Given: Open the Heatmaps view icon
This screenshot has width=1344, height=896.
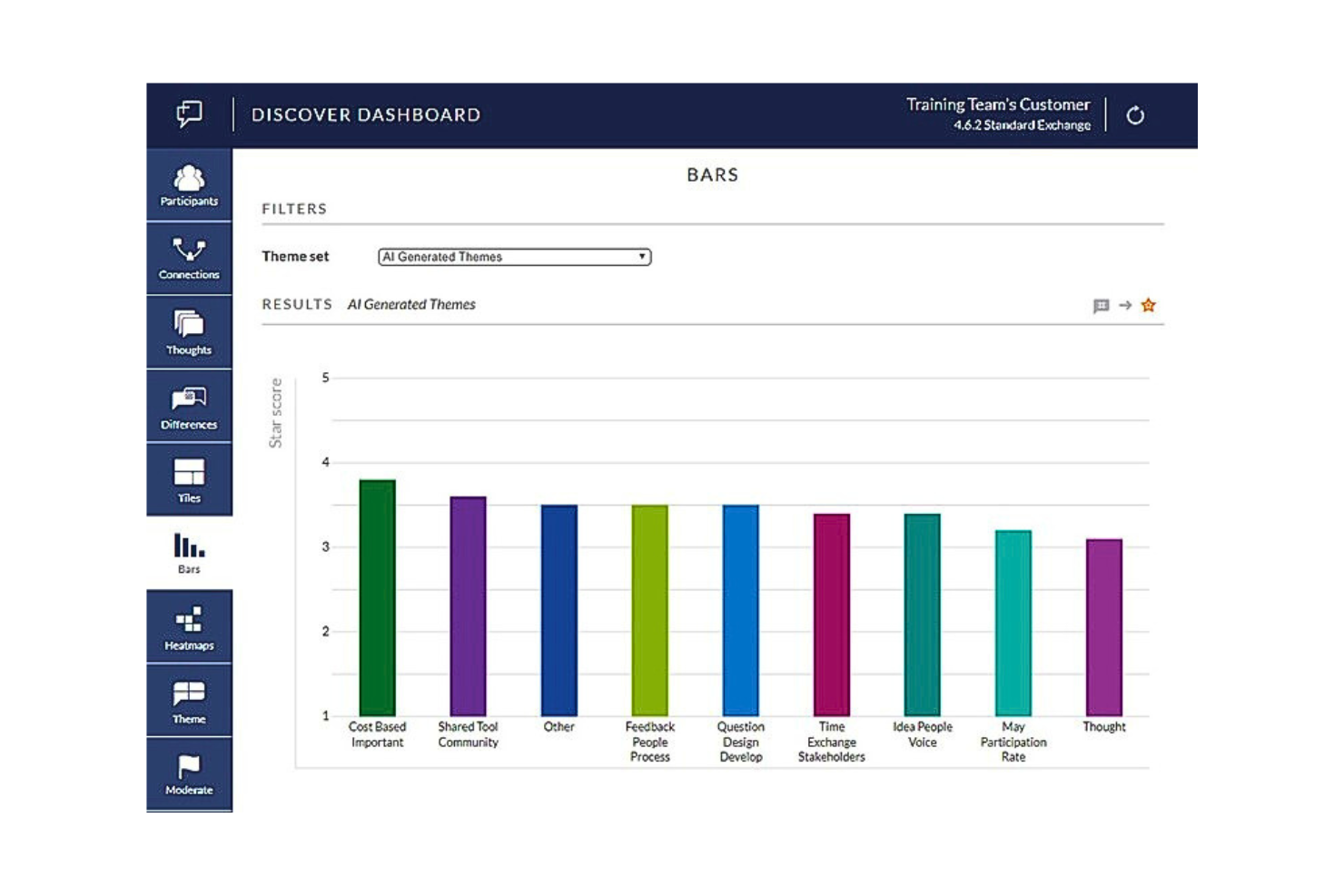Looking at the screenshot, I should coord(188,624).
